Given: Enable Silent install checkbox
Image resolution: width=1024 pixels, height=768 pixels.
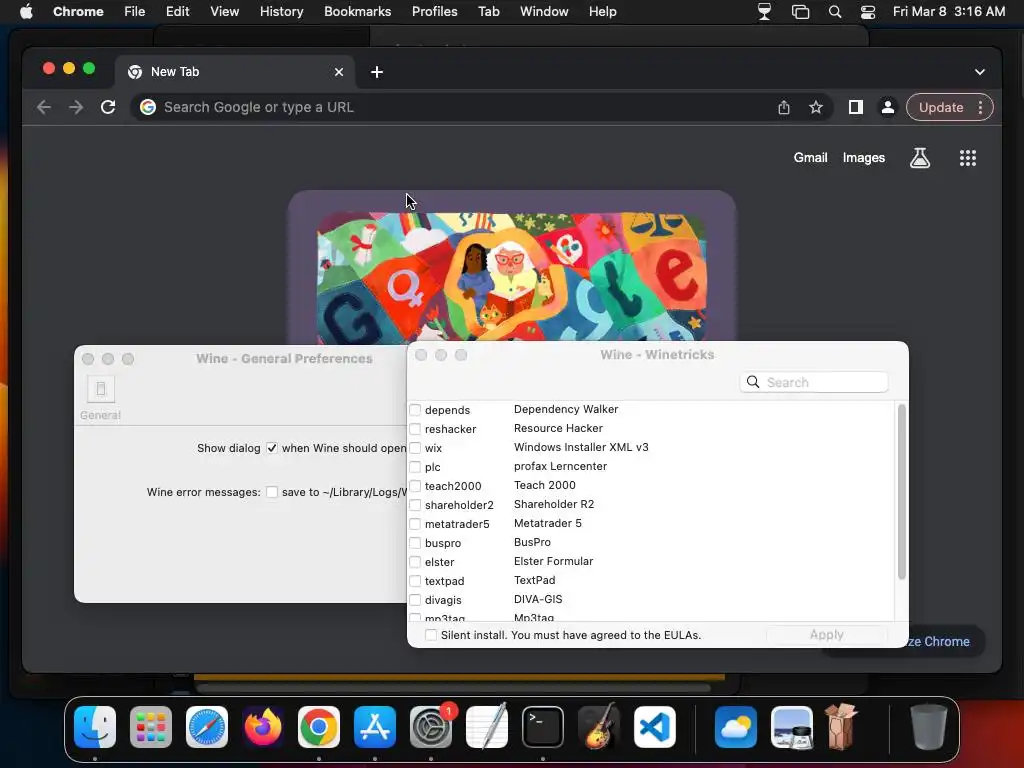Looking at the screenshot, I should [x=431, y=635].
